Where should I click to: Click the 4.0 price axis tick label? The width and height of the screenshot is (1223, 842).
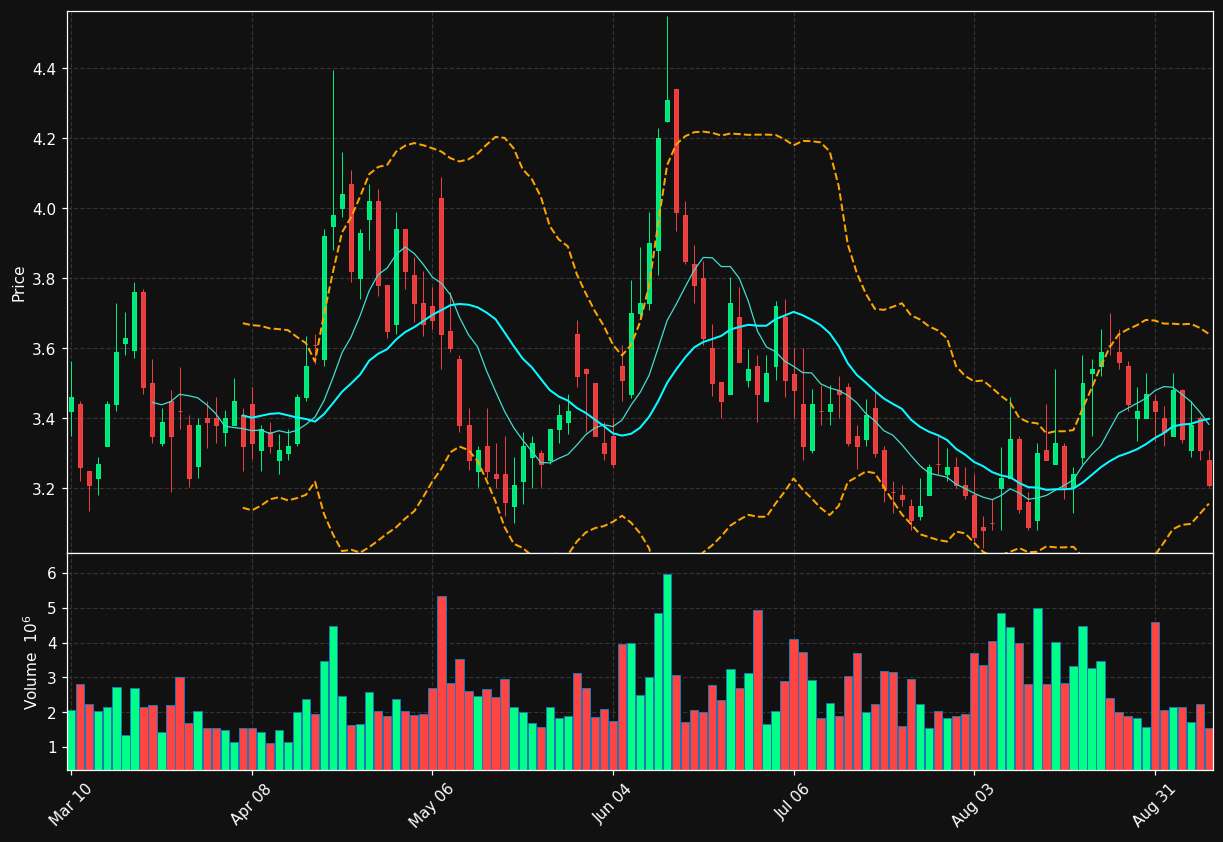44,209
